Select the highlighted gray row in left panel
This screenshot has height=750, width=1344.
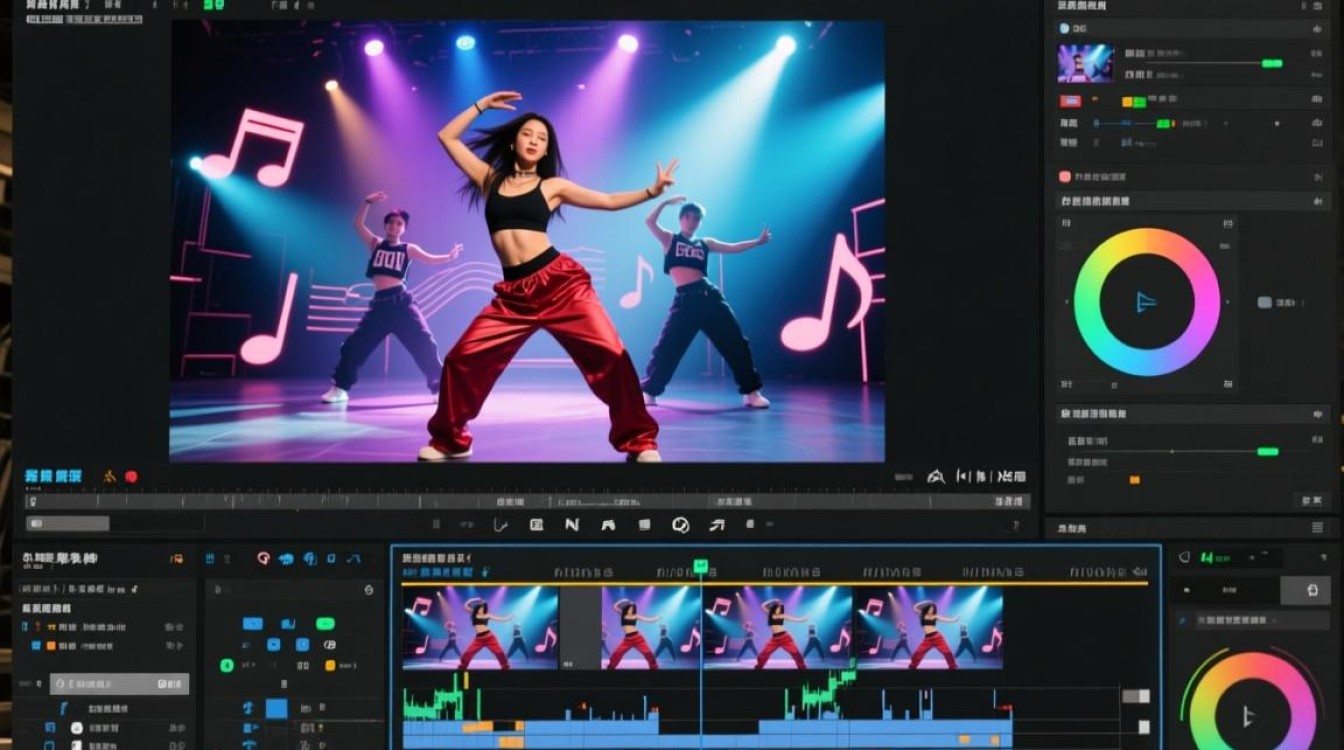point(119,684)
